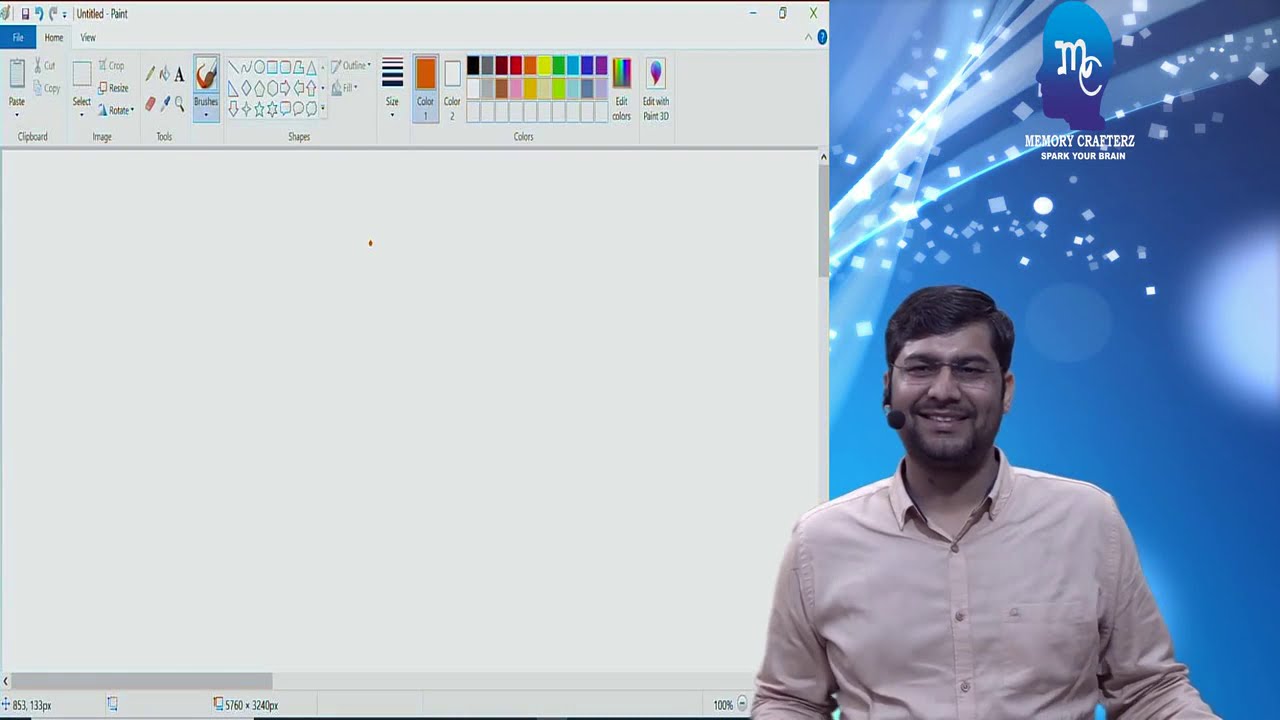The image size is (1280, 720).
Task: Click the 100% zoom level text
Action: tap(723, 705)
